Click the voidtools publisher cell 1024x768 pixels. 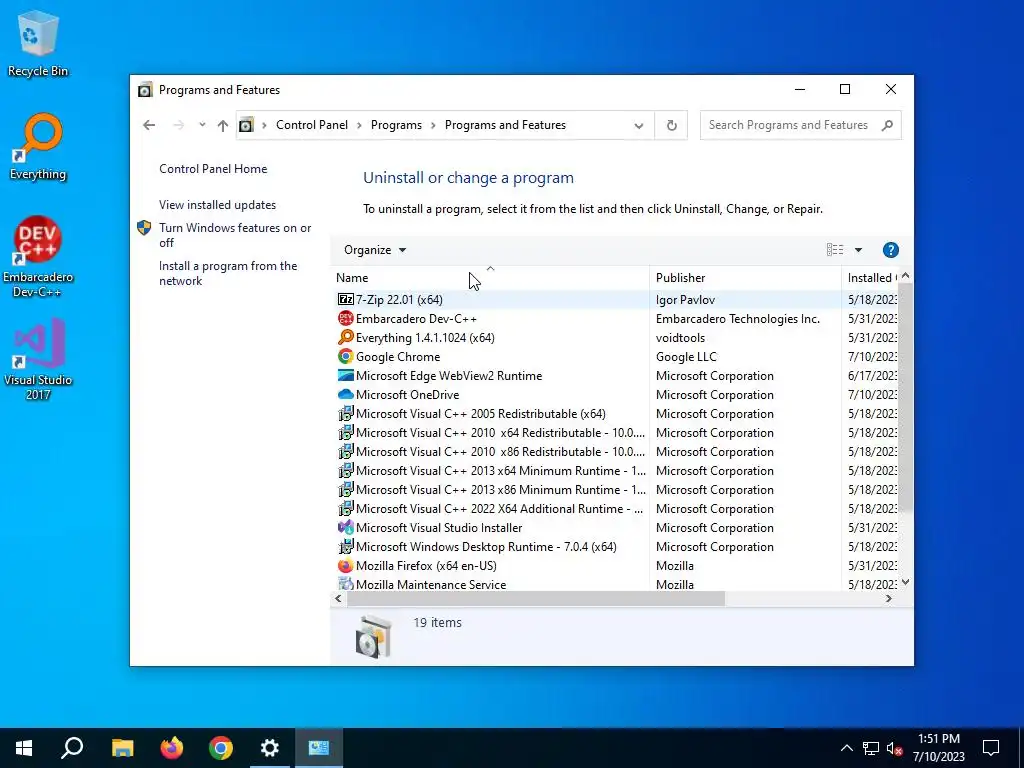[680, 338]
